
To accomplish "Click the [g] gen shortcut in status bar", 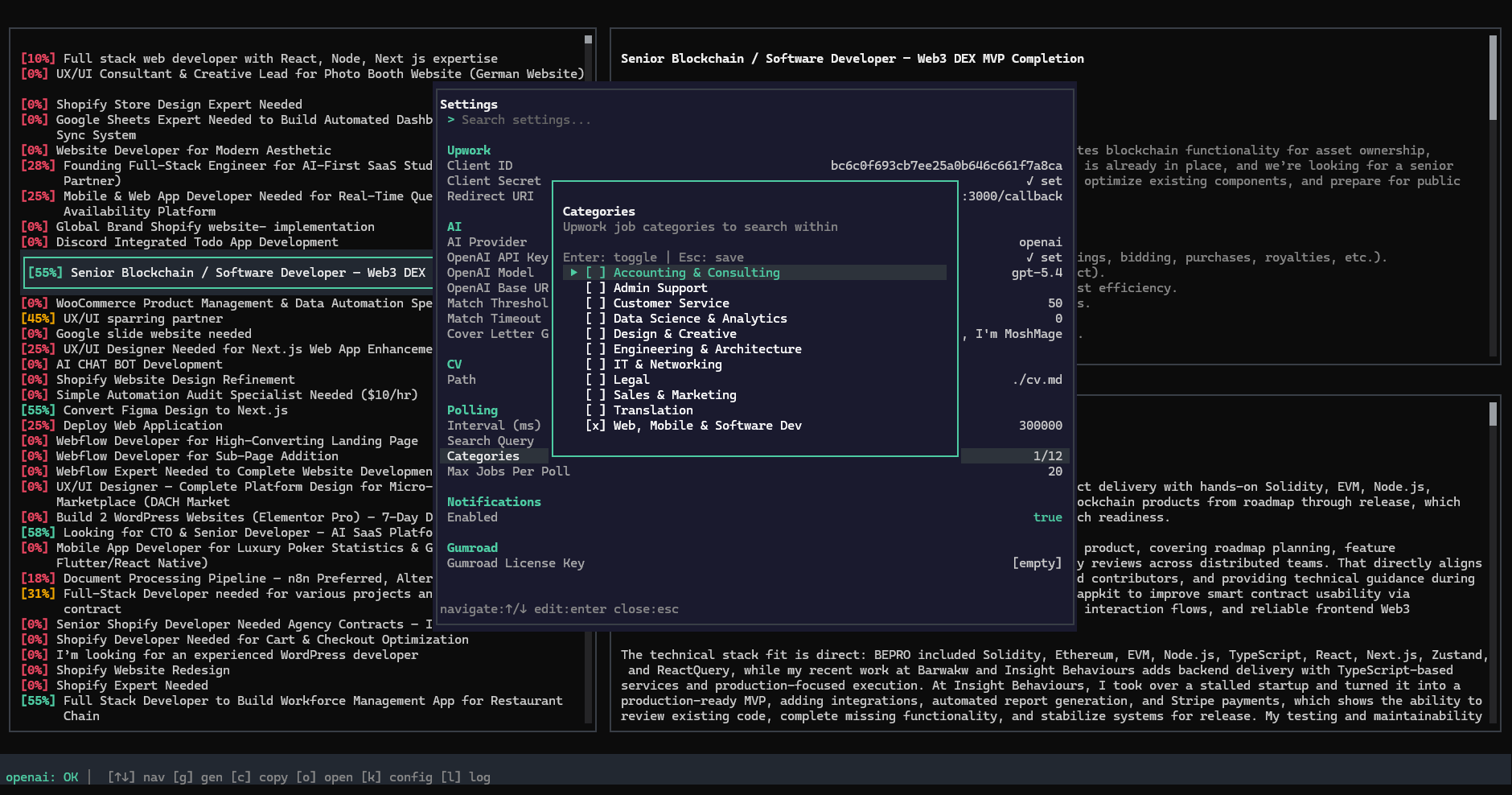I will (x=198, y=777).
